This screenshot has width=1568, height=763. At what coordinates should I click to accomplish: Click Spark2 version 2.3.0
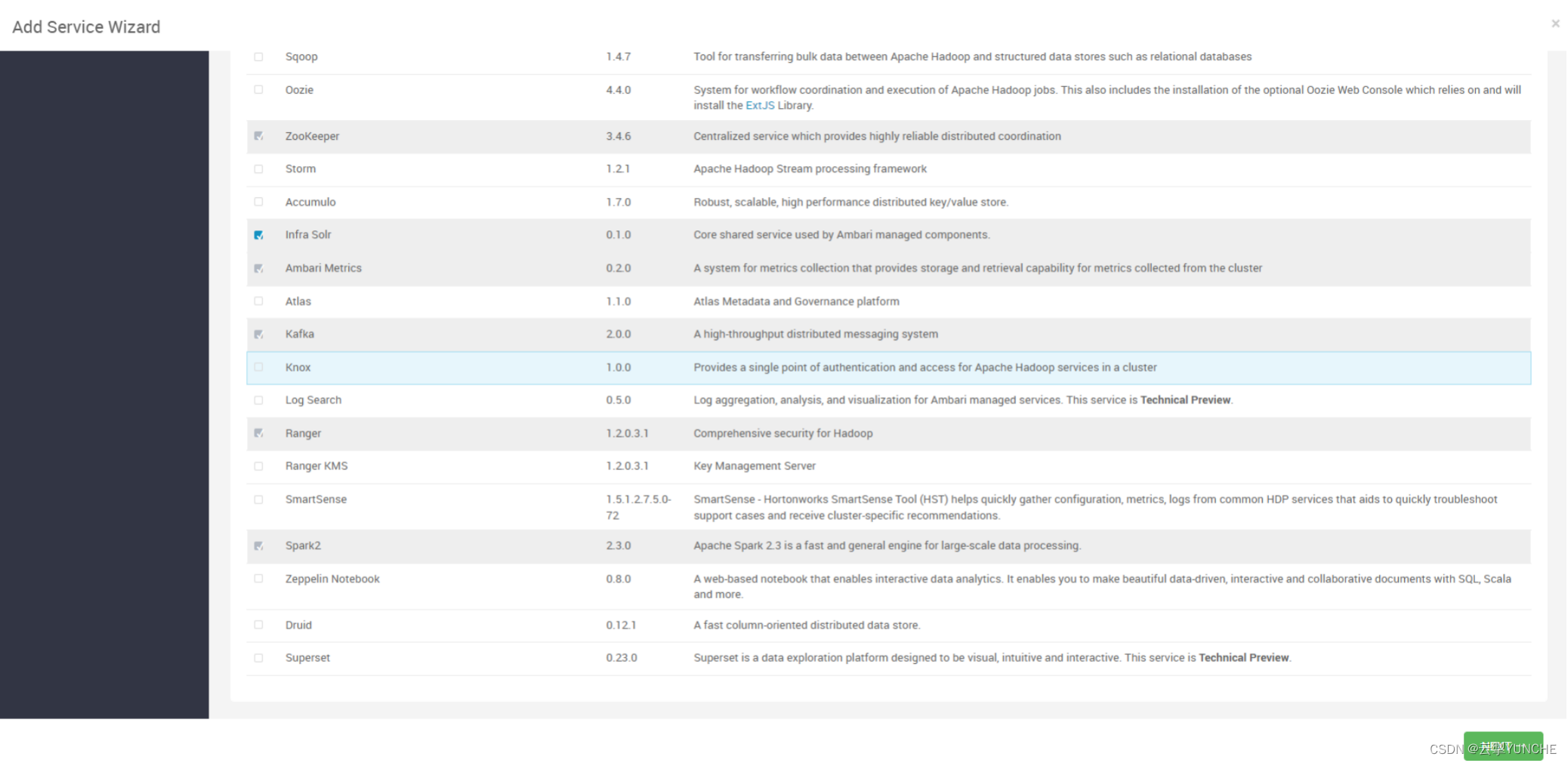point(618,545)
